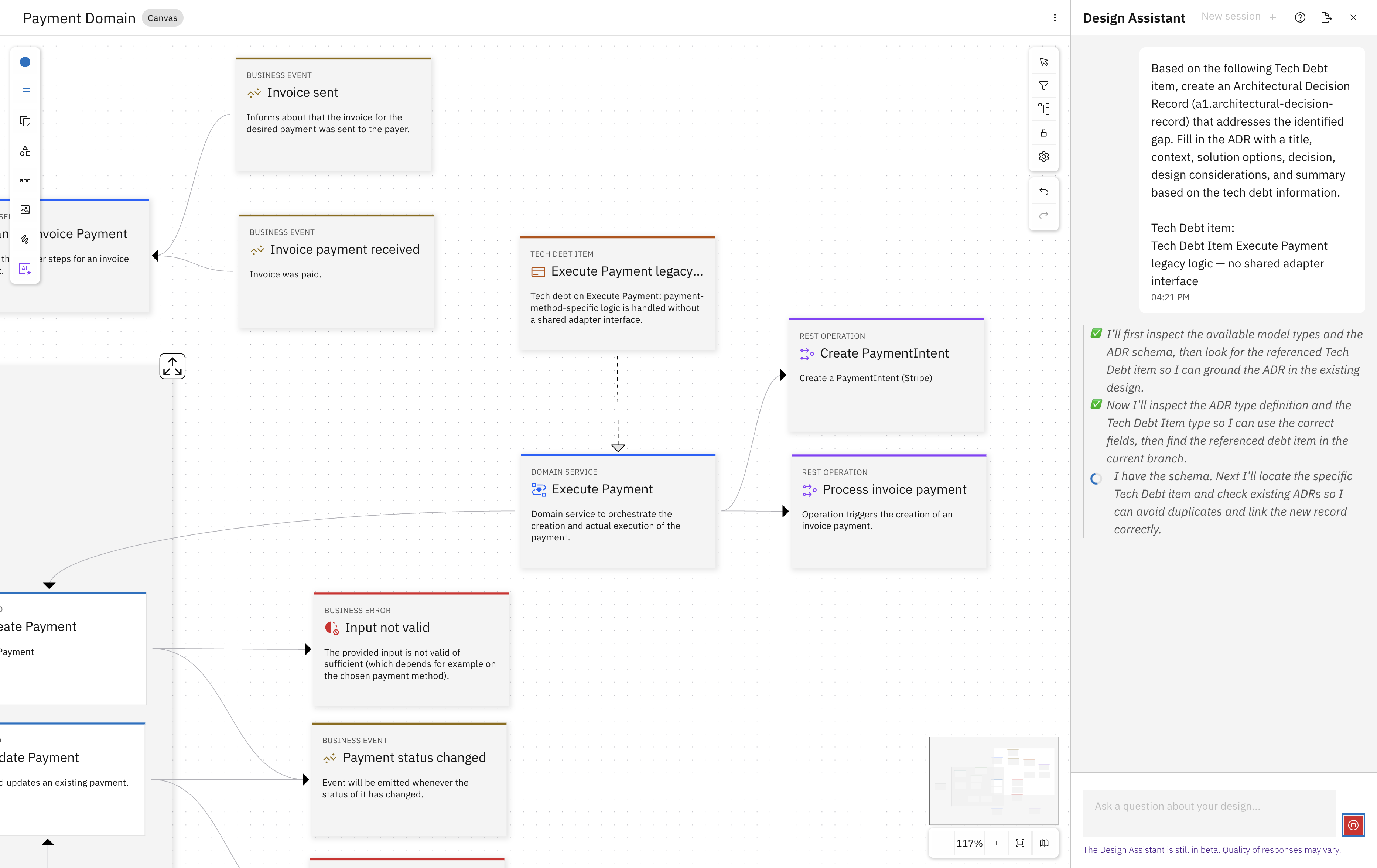
Task: Fit diagram to screen icon
Action: coord(1020,843)
